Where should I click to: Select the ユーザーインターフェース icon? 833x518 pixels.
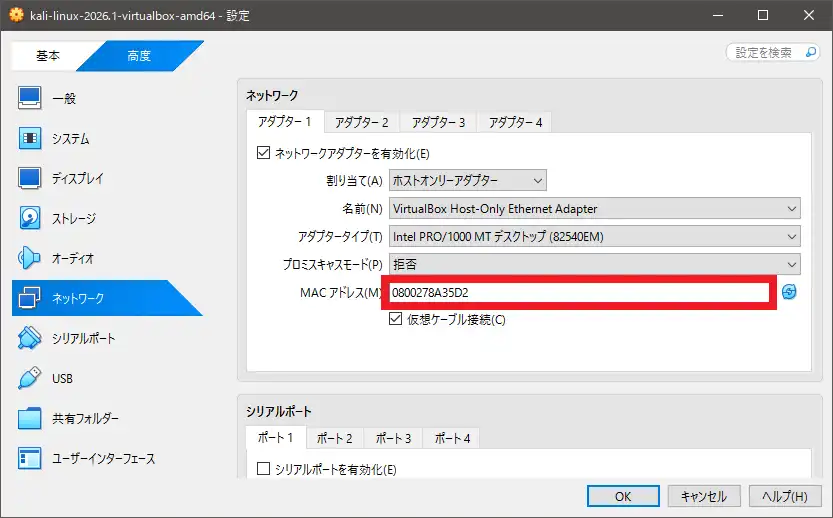pyautogui.click(x=29, y=458)
